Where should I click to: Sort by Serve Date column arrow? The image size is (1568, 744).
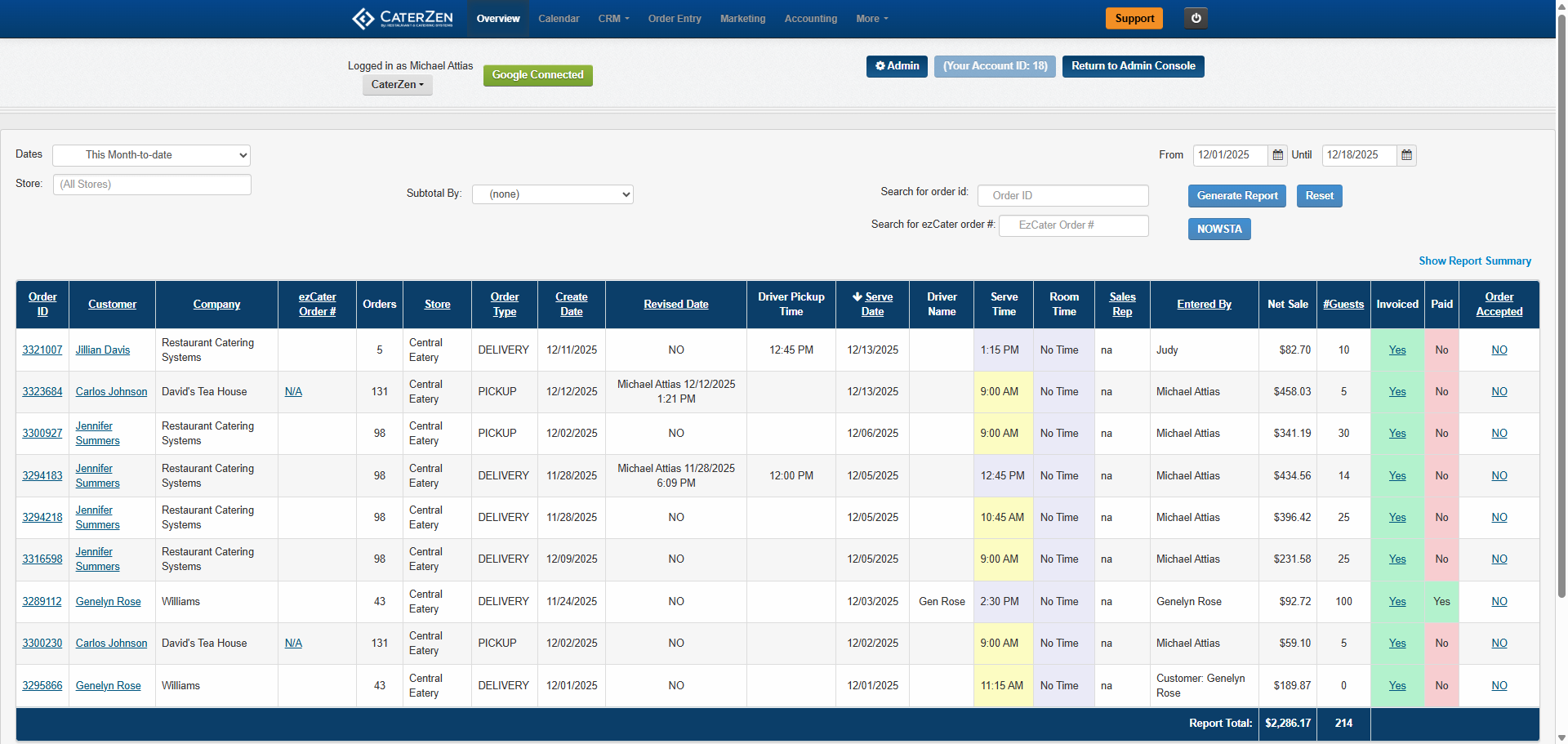[857, 297]
